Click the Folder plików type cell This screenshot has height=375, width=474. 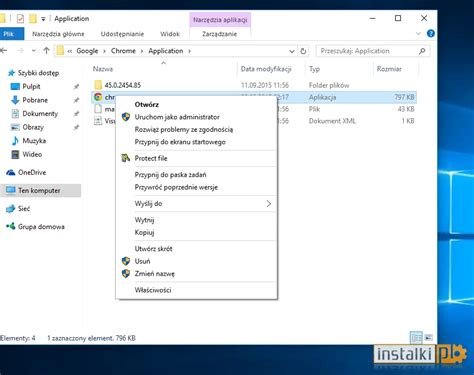(329, 85)
